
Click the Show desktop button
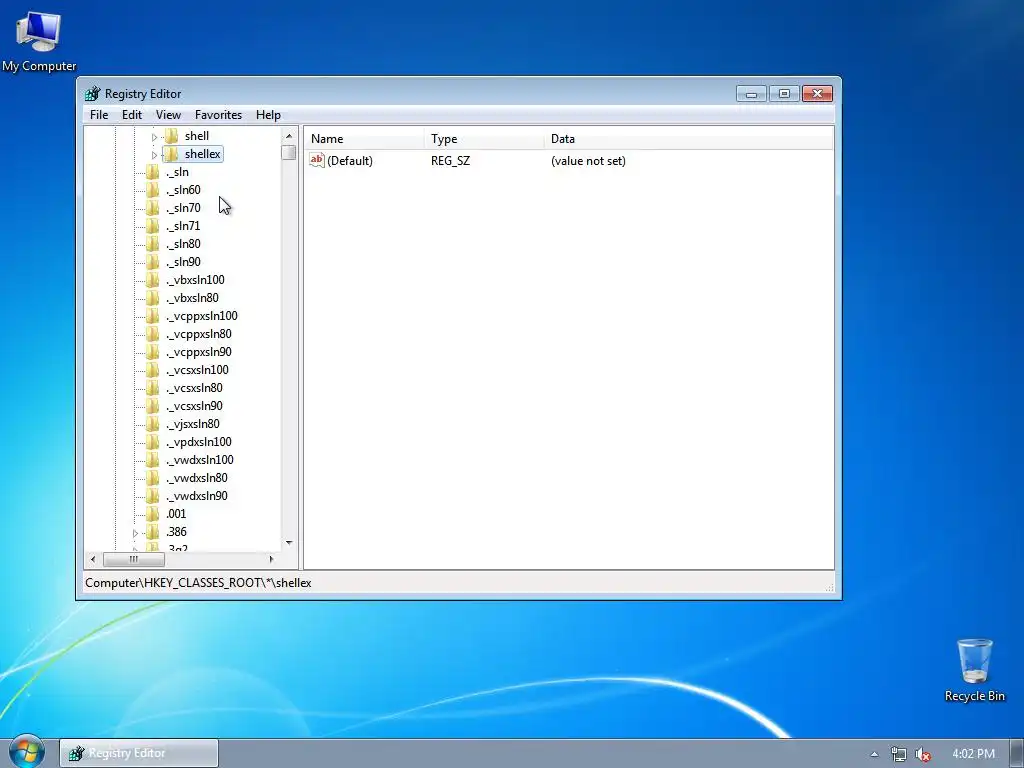[1017, 753]
